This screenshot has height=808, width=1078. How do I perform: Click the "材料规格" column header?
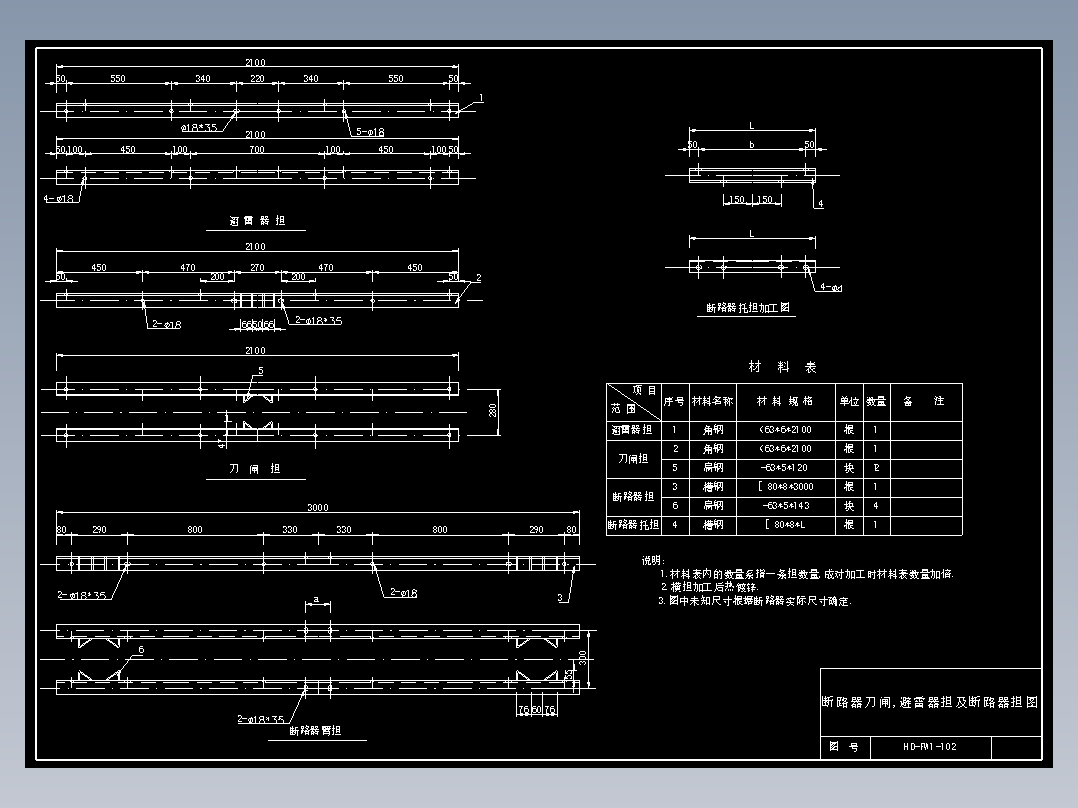pos(785,401)
